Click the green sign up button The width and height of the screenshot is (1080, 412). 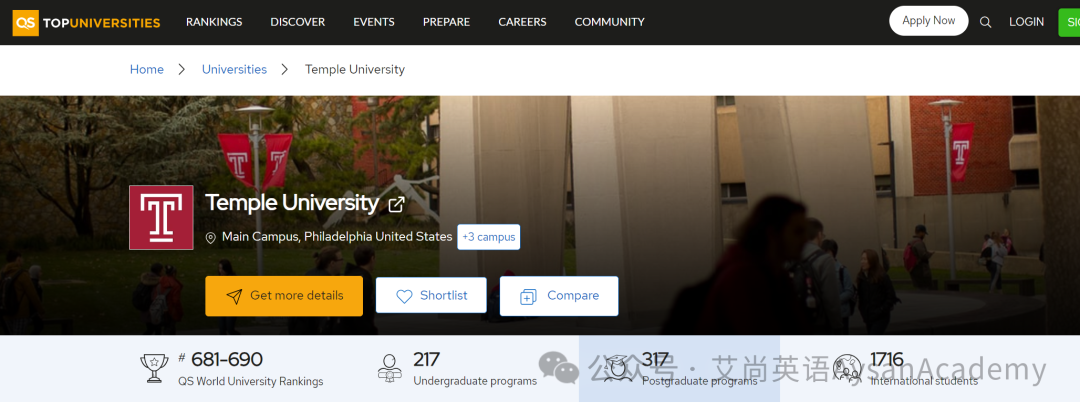click(1069, 22)
